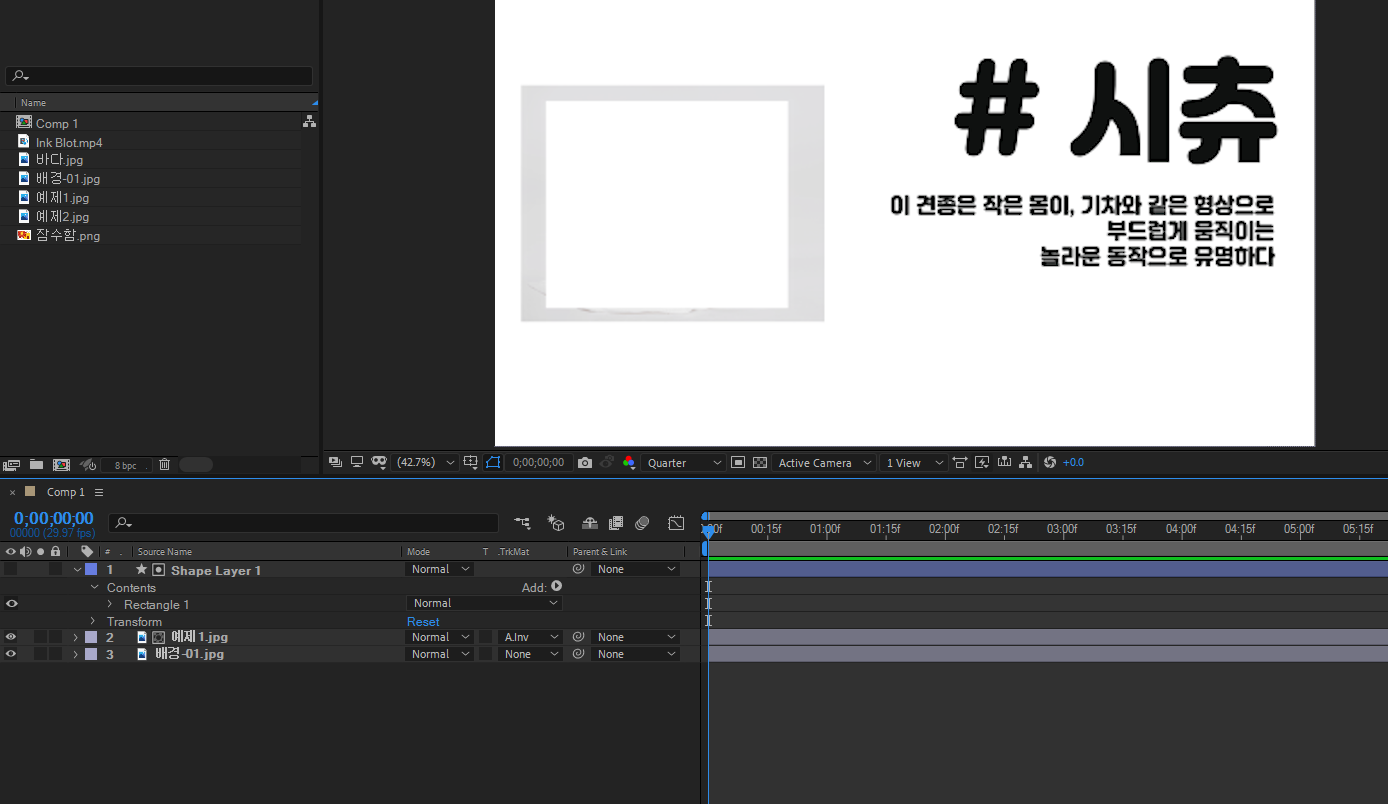Take a snapshot with the camera icon
This screenshot has height=804, width=1388.
(585, 463)
